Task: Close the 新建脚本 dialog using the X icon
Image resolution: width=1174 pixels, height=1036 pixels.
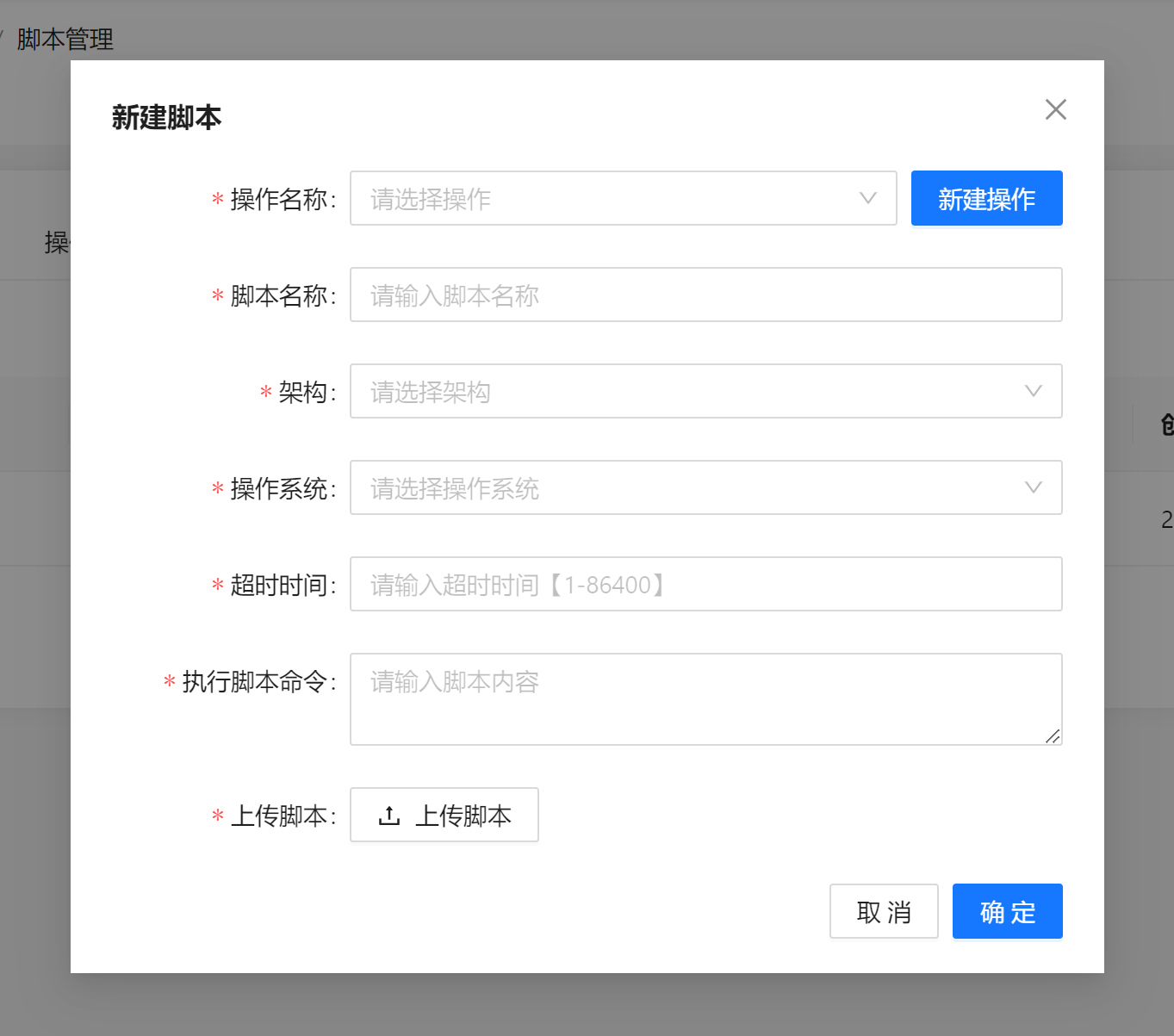Action: pos(1055,109)
